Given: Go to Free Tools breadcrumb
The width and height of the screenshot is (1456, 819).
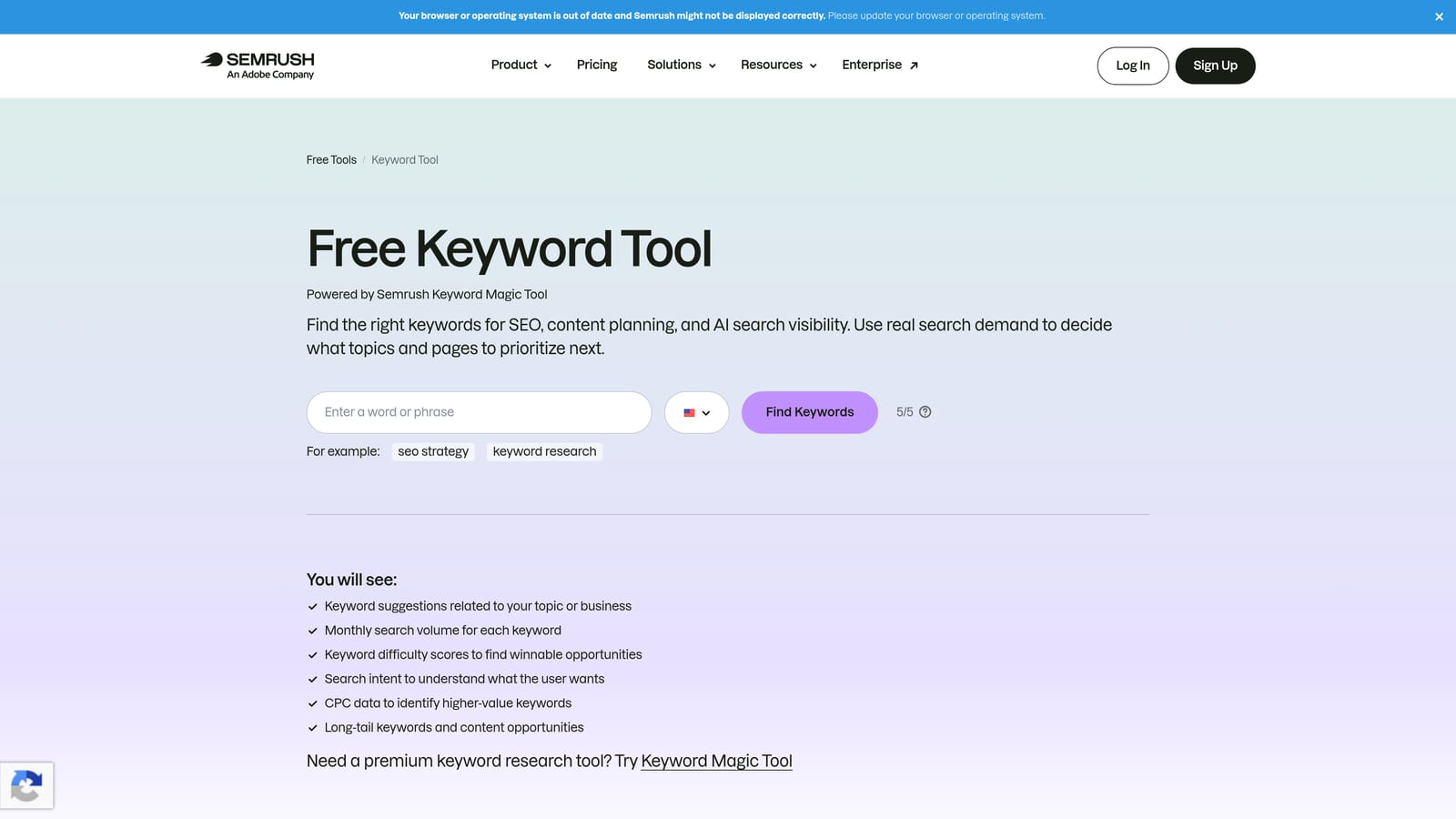Looking at the screenshot, I should tap(331, 160).
